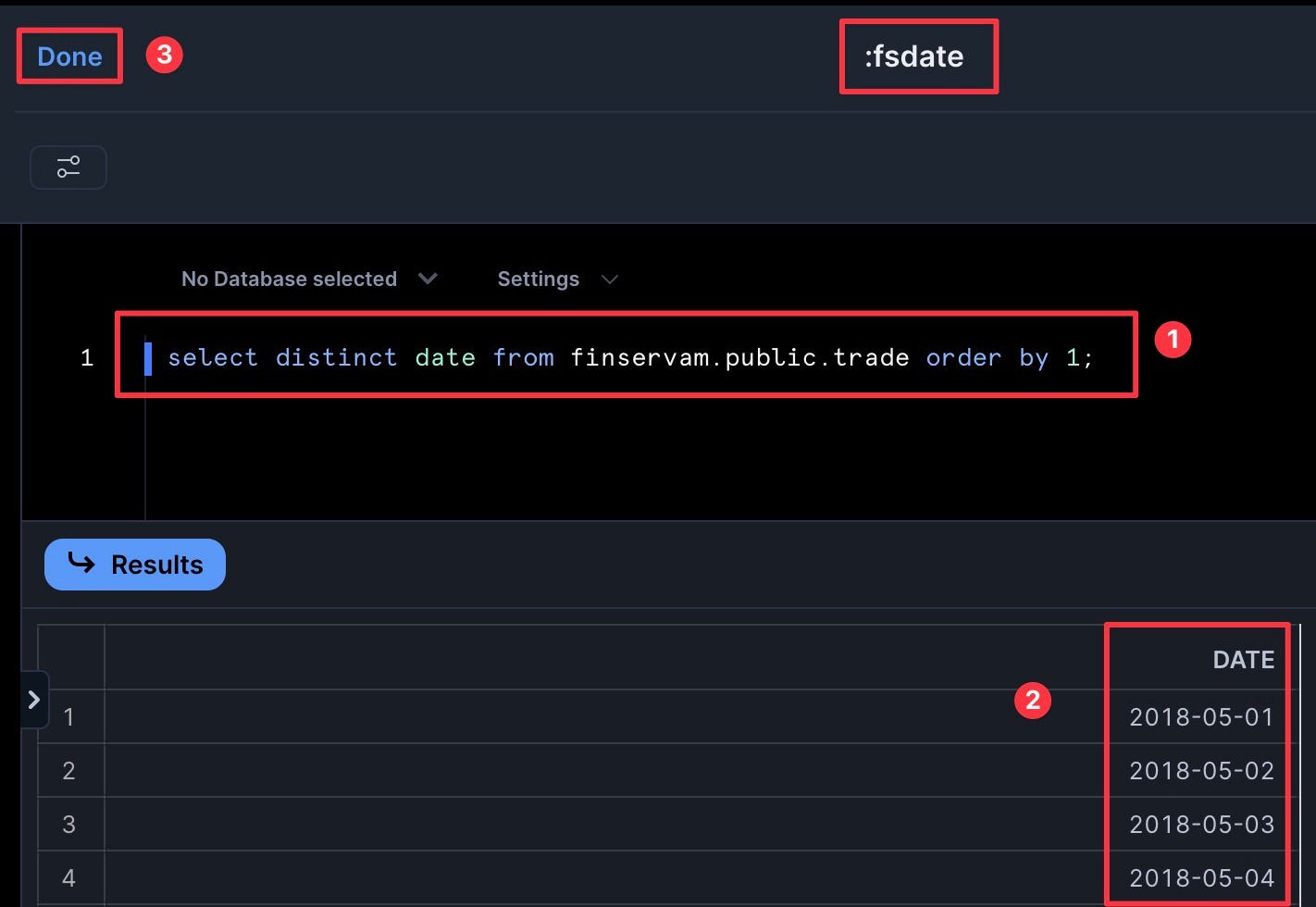The image size is (1316, 907).
Task: Click the 2018-05-01 date cell
Action: tap(1201, 717)
